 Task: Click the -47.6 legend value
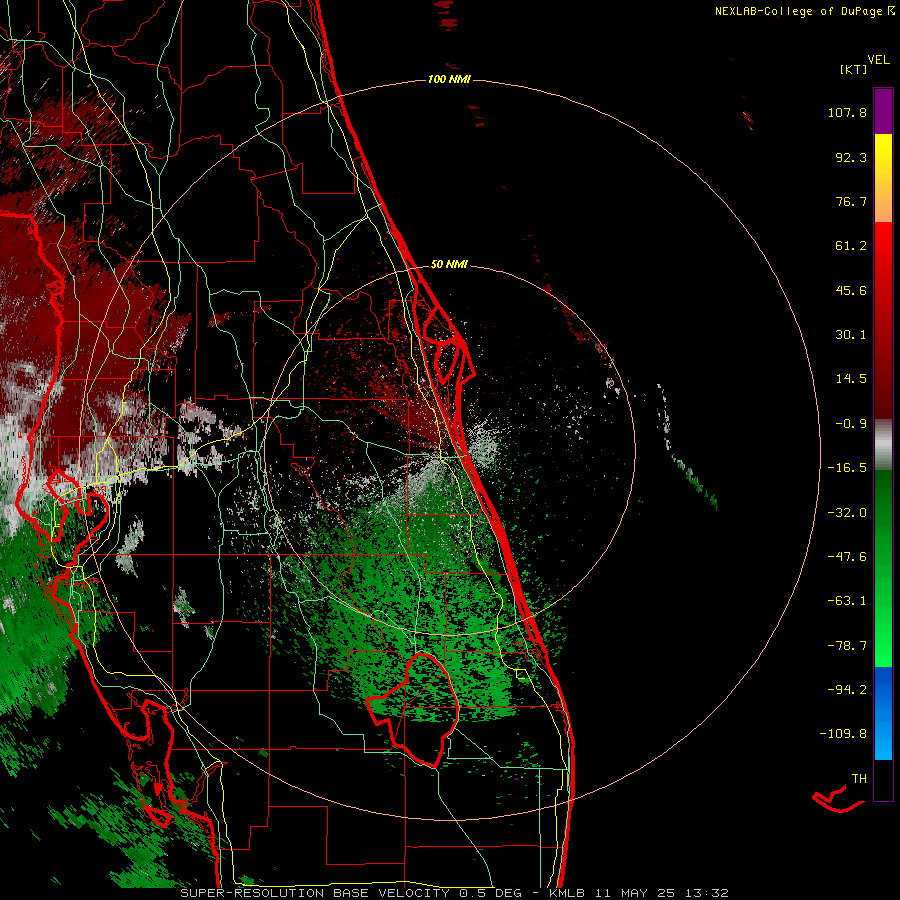point(847,557)
